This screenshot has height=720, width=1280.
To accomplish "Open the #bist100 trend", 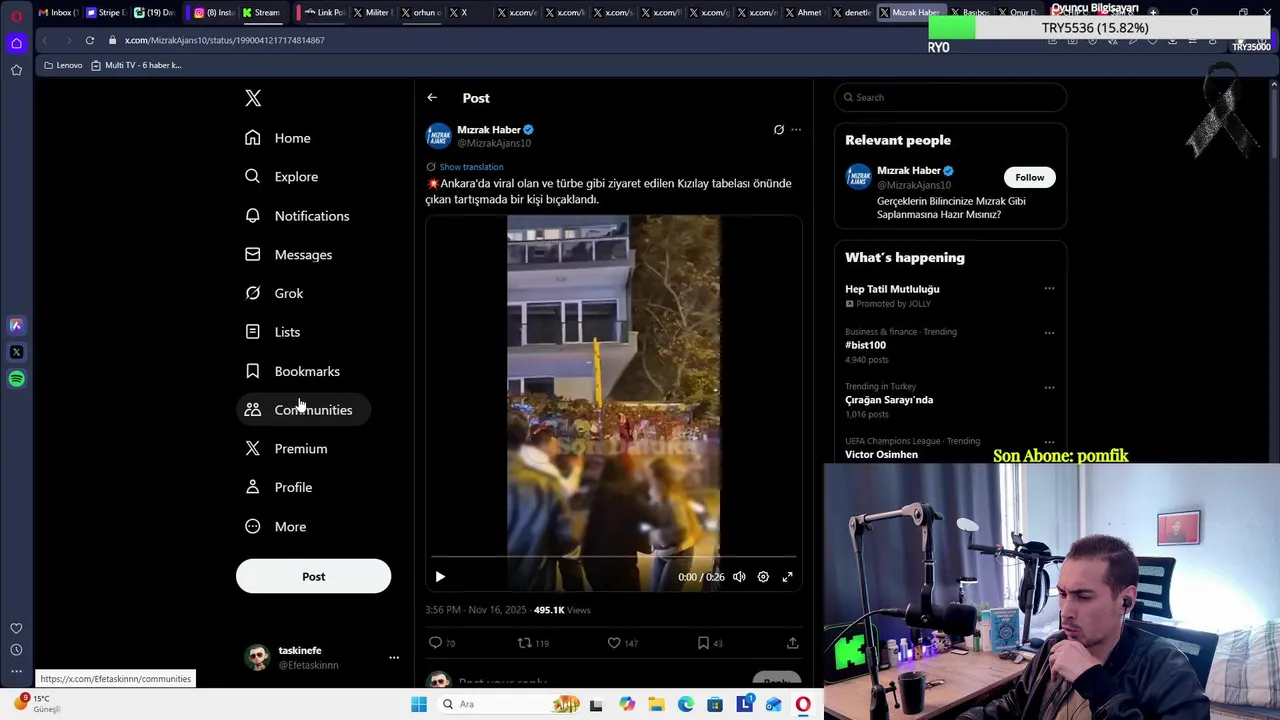I will [865, 345].
